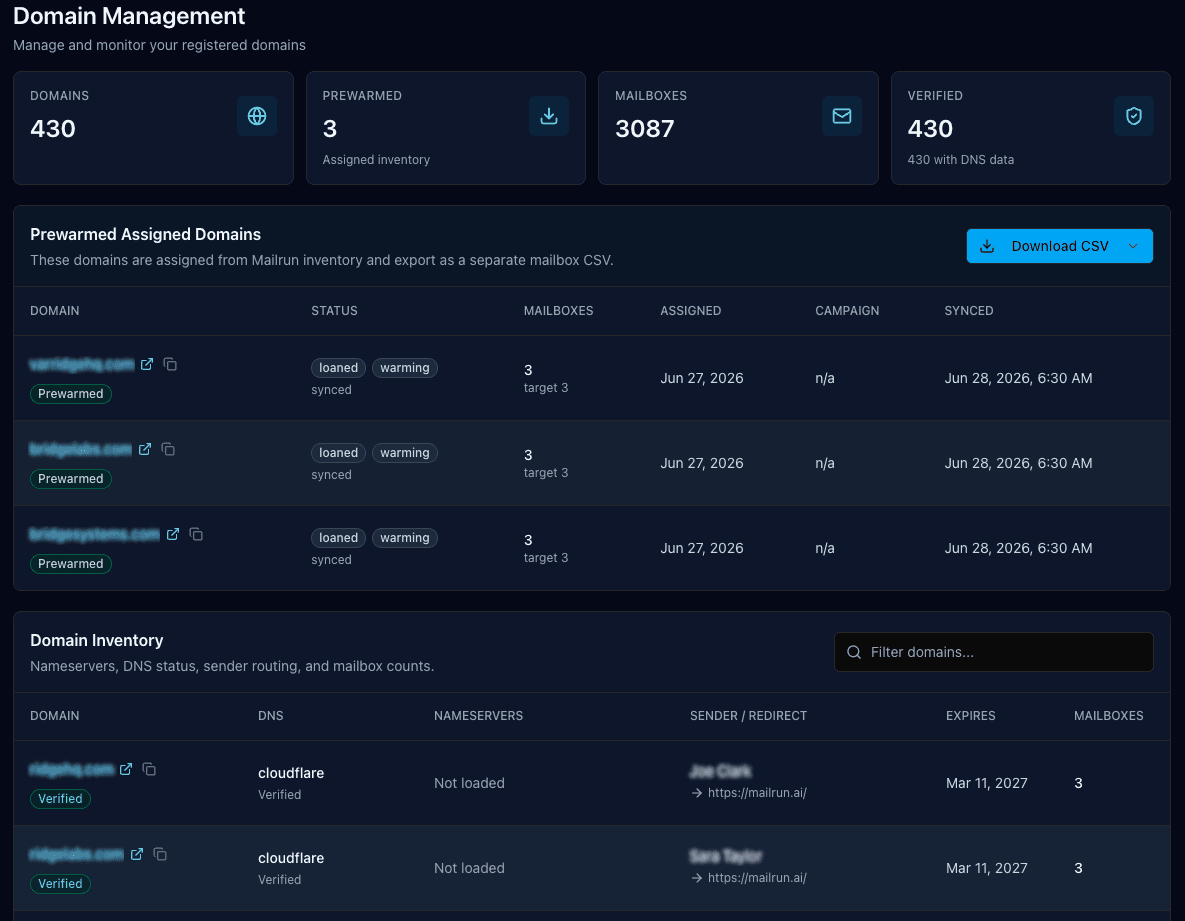Viewport: 1185px width, 921px height.
Task: Click the warming tag in third prewarmed row
Action: (404, 538)
